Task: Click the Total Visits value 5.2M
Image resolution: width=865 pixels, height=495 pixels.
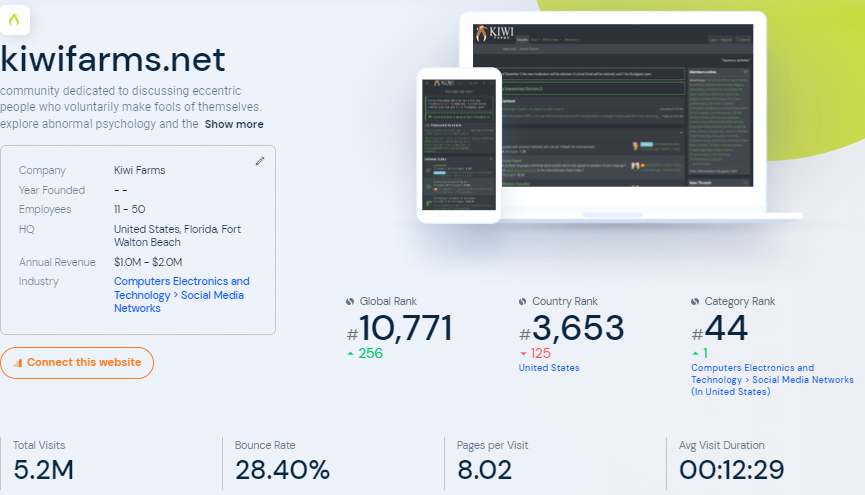Action: tap(44, 470)
